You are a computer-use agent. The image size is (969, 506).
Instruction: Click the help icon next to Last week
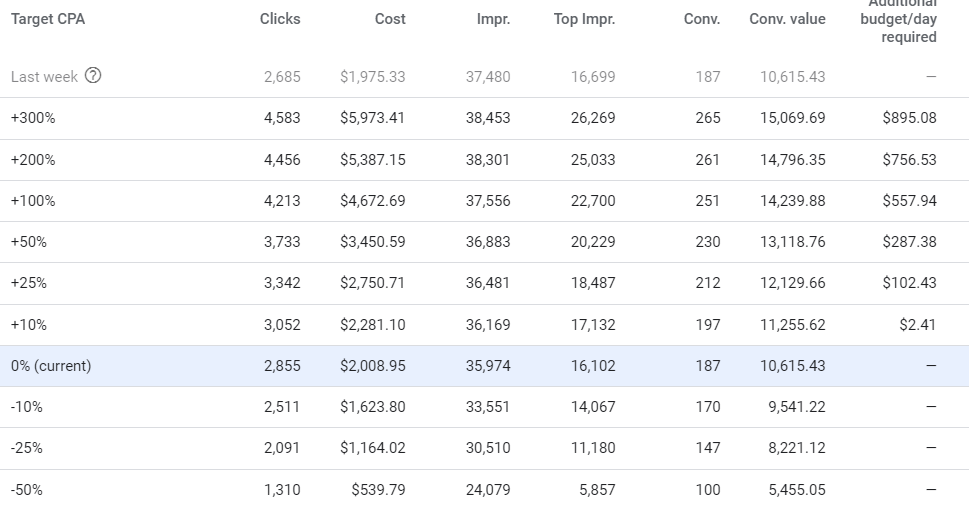tap(93, 76)
